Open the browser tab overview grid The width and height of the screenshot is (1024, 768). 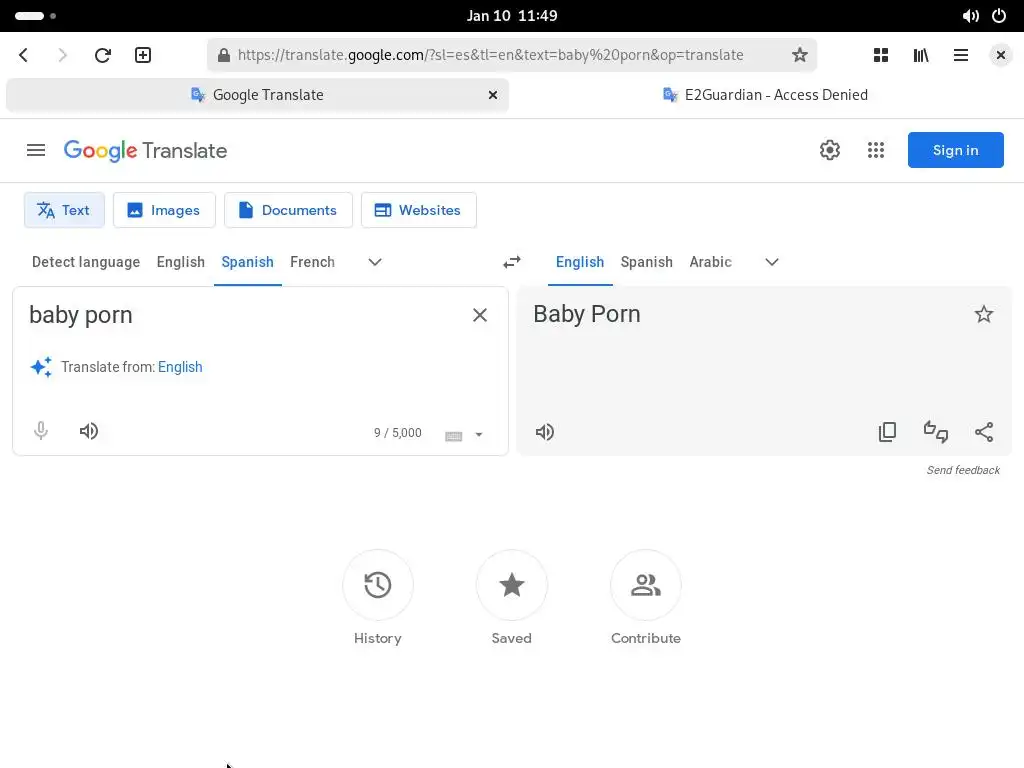880,55
